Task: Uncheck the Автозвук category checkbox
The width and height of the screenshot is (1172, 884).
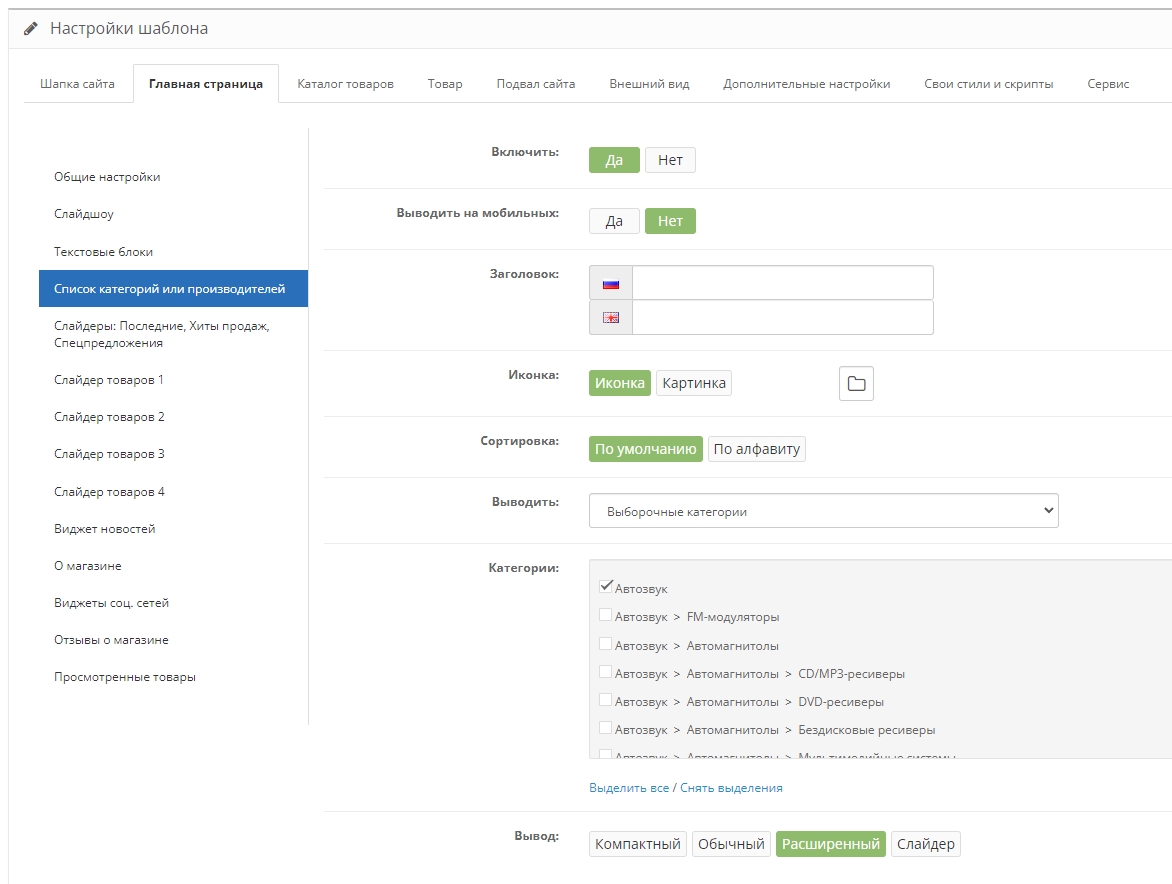Action: (x=605, y=587)
